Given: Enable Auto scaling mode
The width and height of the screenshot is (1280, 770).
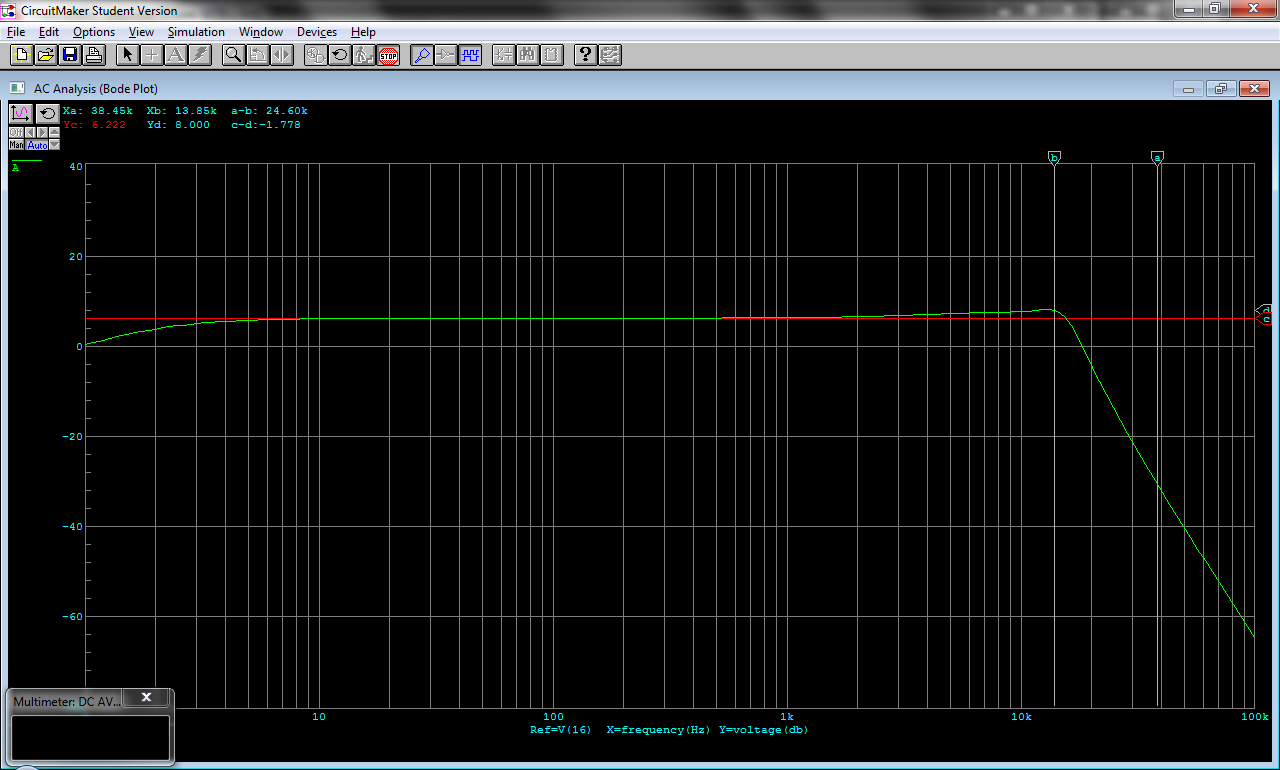Looking at the screenshot, I should (37, 145).
